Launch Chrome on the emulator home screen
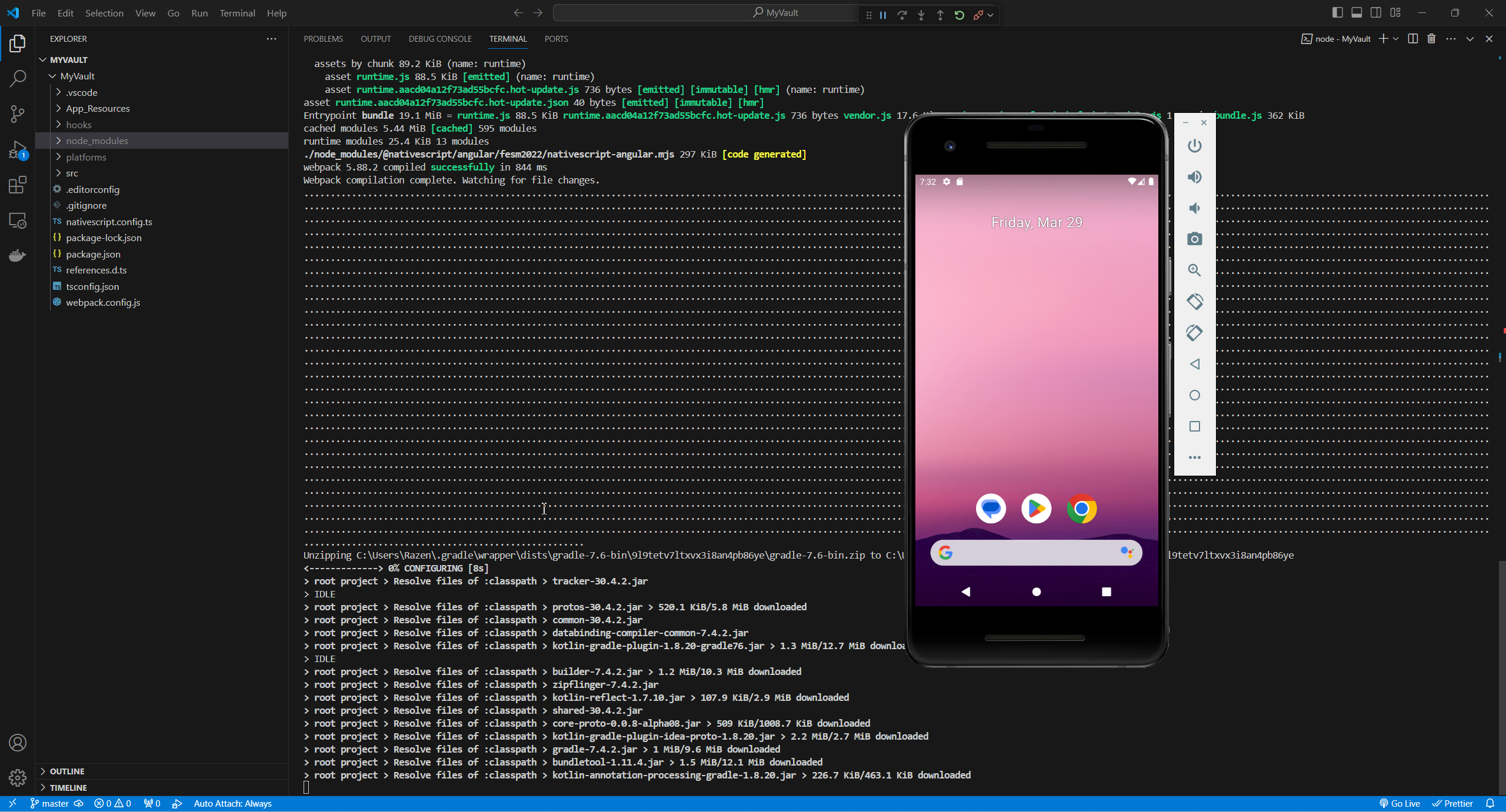1506x812 pixels. (1081, 509)
